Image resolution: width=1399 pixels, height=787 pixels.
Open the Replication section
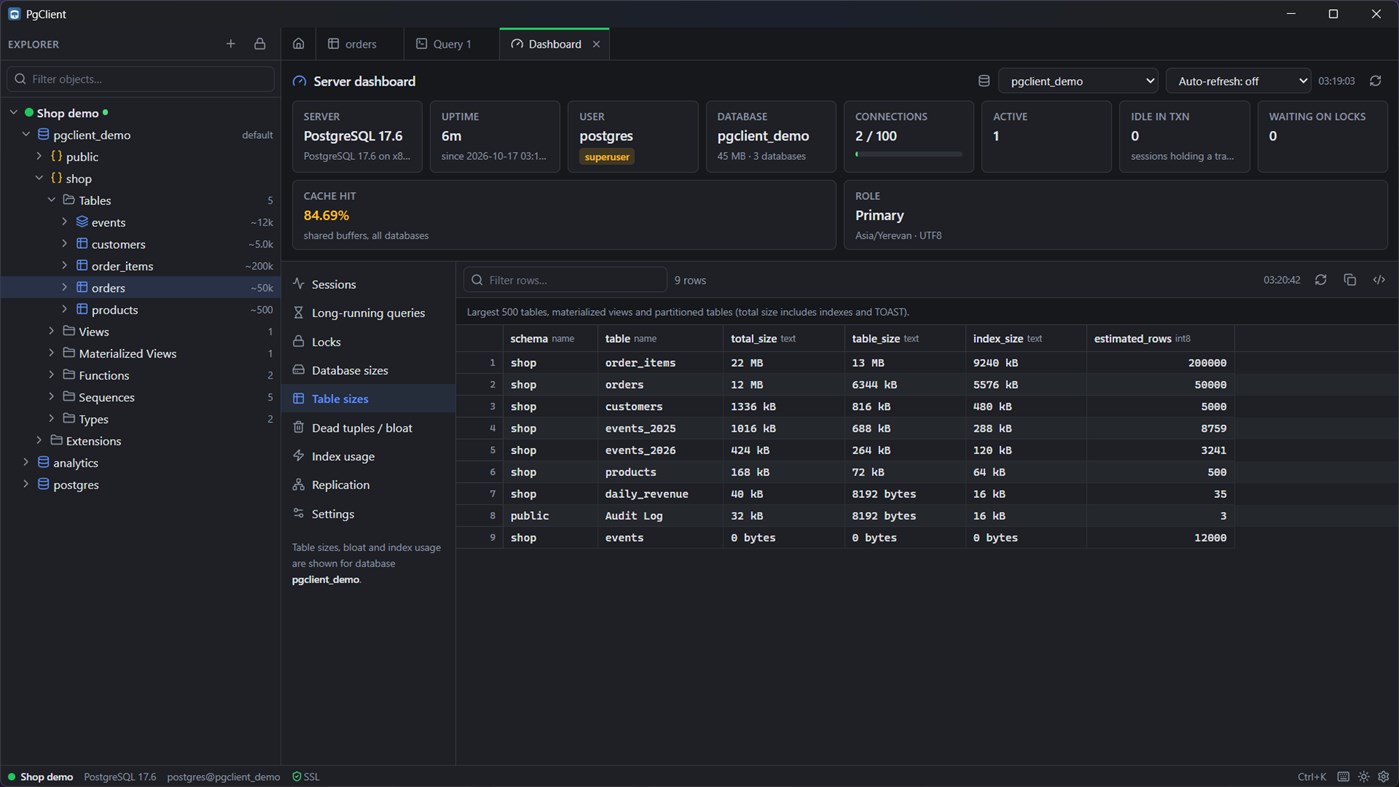(x=369, y=485)
